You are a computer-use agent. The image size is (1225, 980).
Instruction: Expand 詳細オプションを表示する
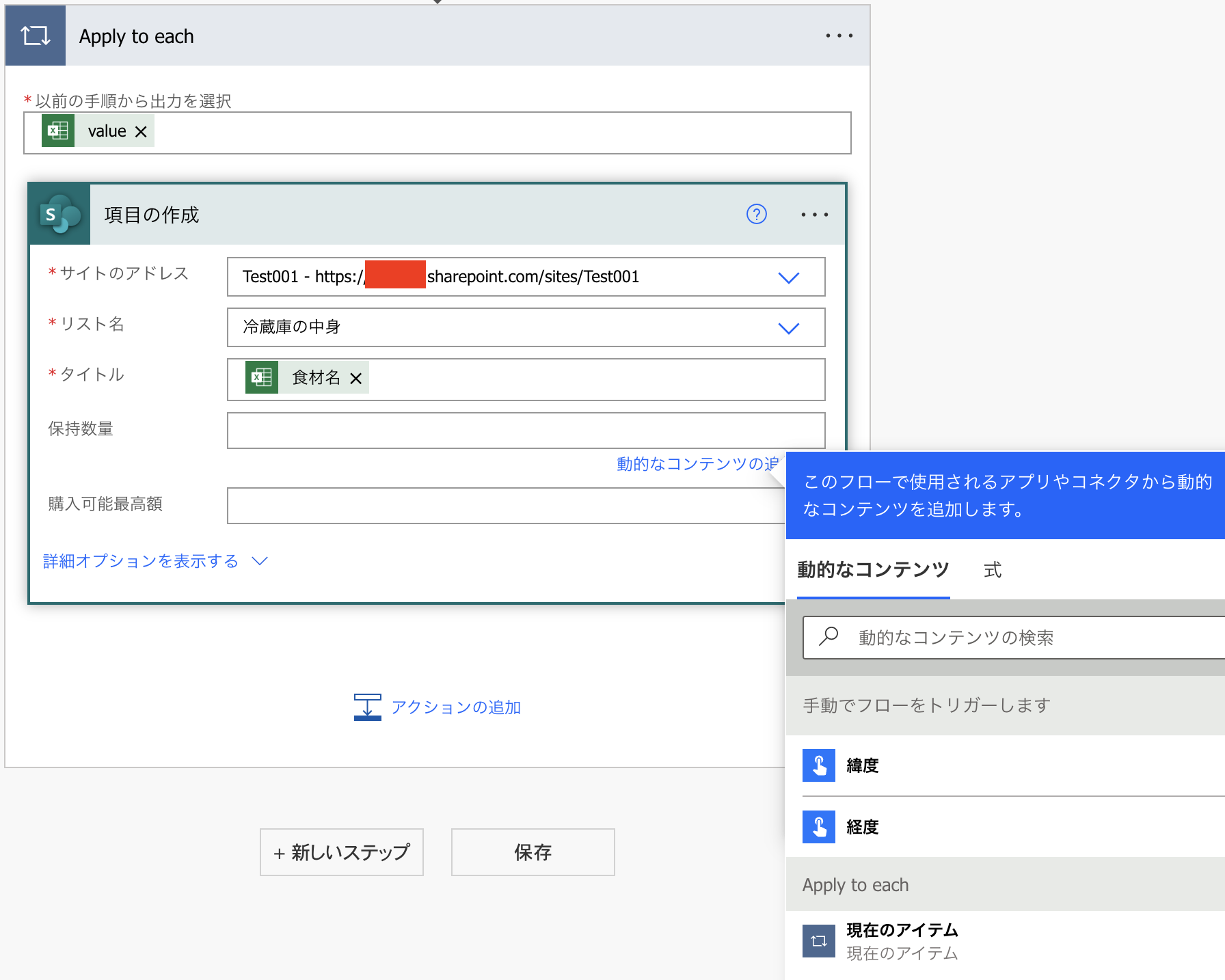[155, 561]
